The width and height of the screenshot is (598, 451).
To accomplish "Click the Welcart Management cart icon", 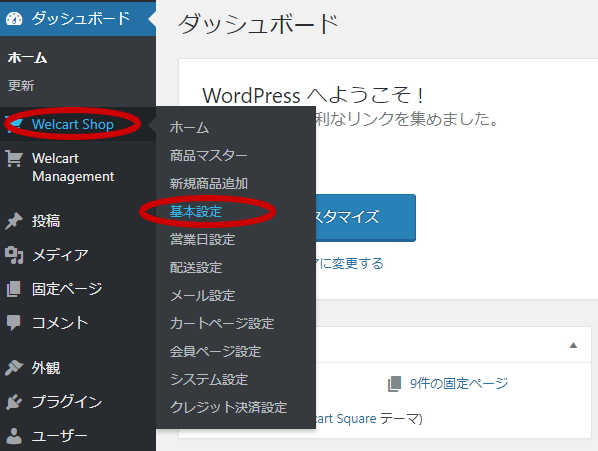I will click(x=14, y=158).
